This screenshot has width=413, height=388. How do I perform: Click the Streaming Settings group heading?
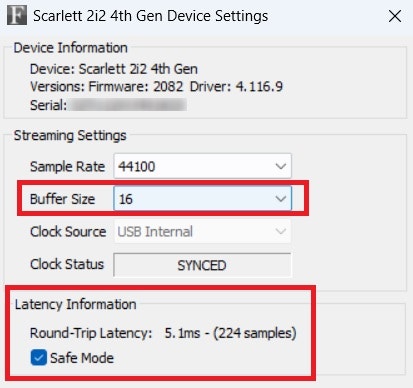point(70,136)
